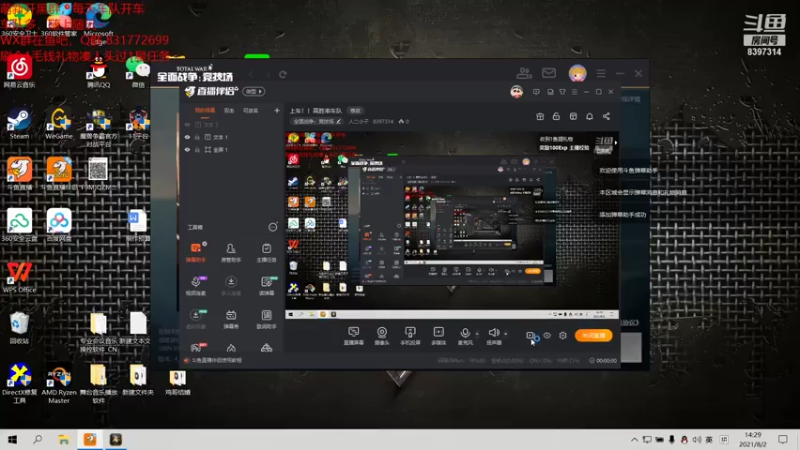Share the live room via share icon
Image resolution: width=800 pixels, height=450 pixels.
pos(606,116)
